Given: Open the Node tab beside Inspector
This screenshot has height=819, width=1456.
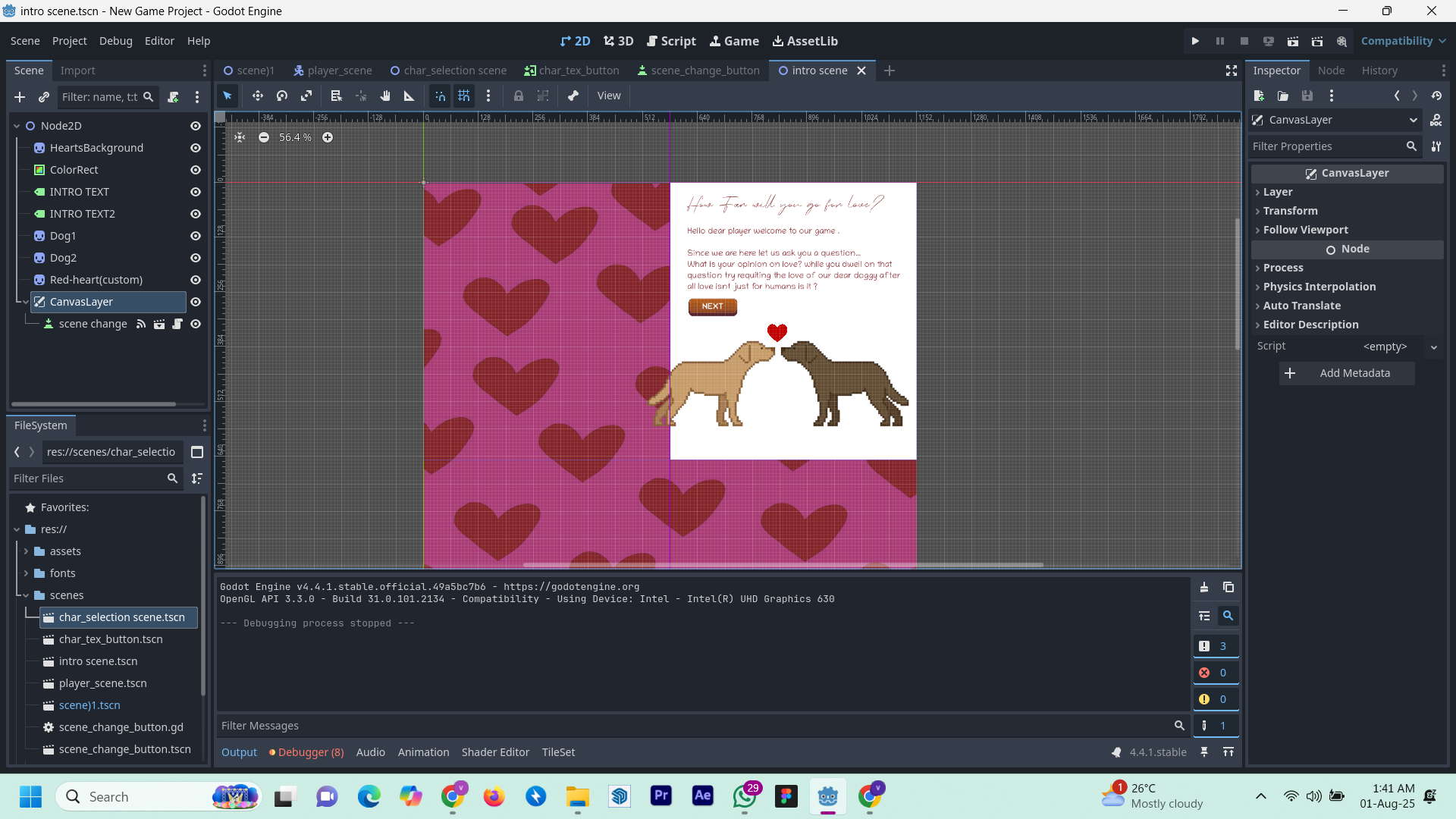Looking at the screenshot, I should point(1331,71).
